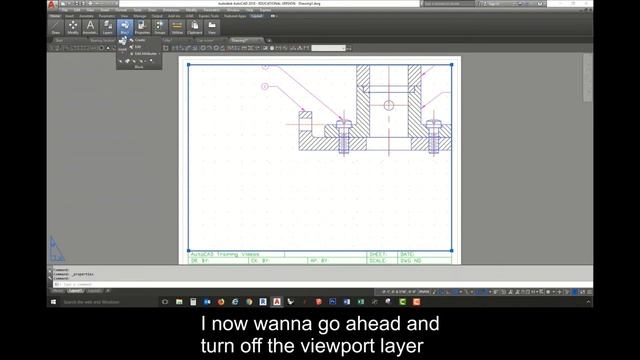This screenshot has height=360, width=640.
Task: Click the 'AutoCAD Training Videos' title block text
Action: [x=225, y=254]
